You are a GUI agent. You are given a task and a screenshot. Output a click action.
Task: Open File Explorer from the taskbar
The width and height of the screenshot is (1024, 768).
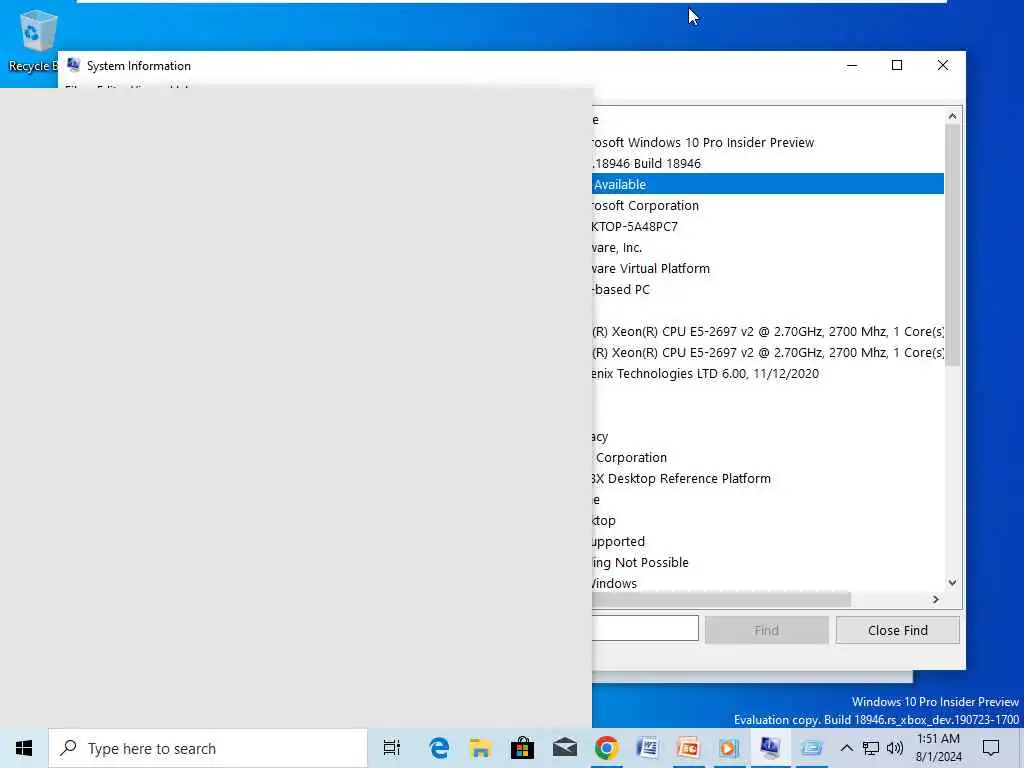click(481, 748)
